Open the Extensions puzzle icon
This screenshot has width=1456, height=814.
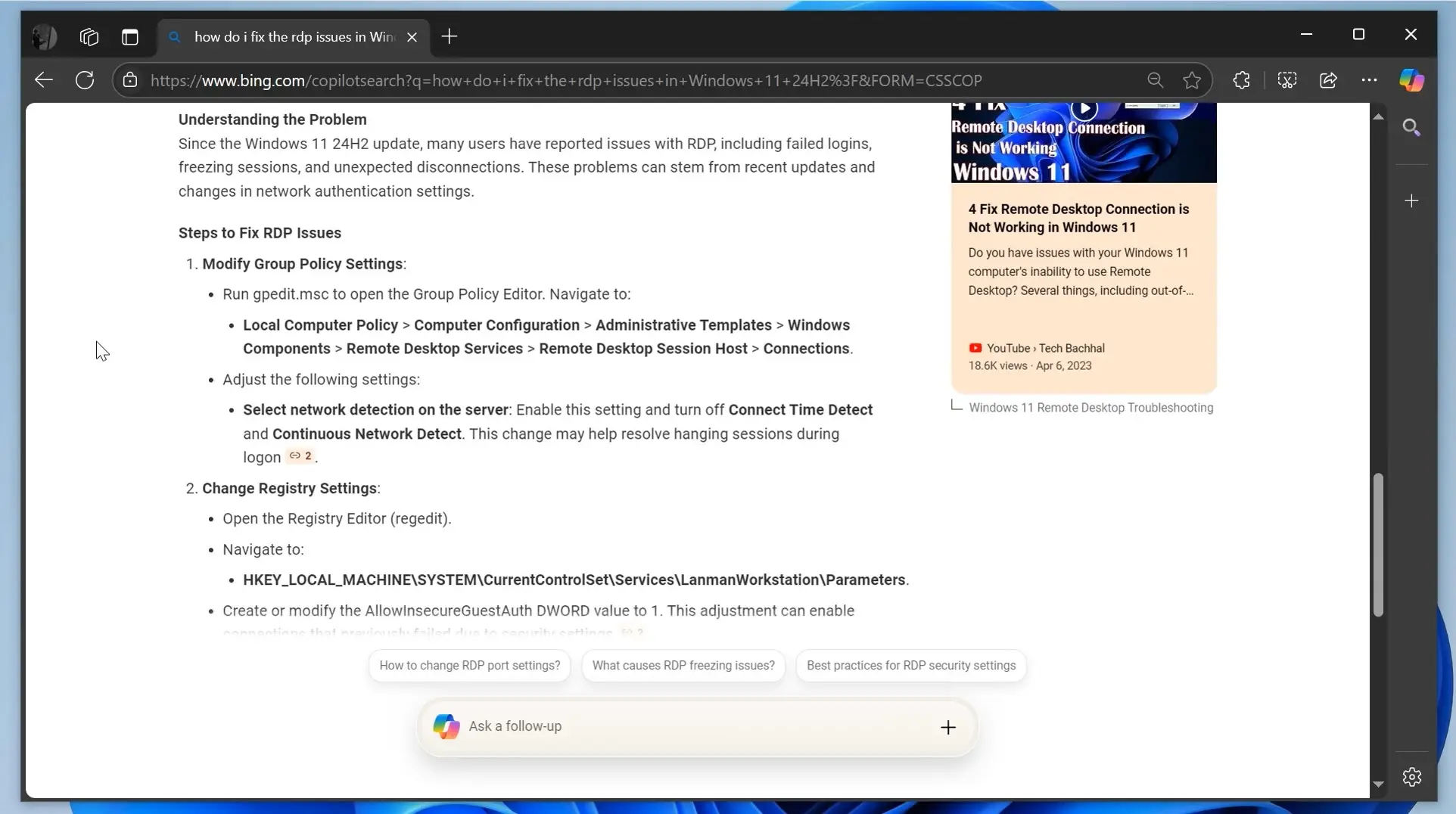pos(1242,80)
